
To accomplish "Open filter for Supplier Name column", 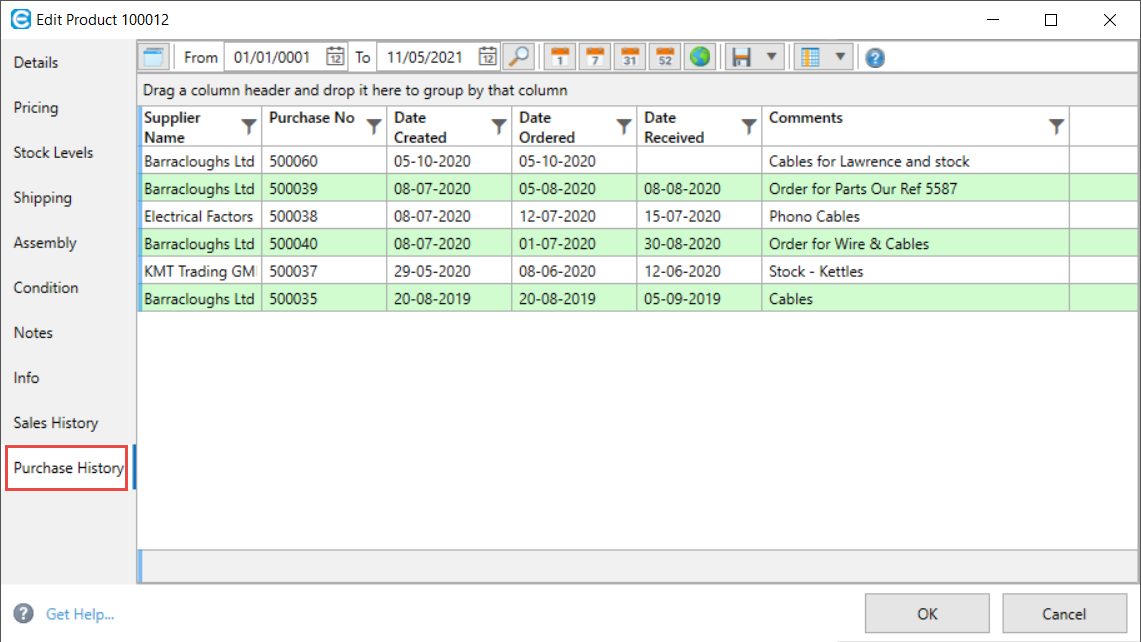I will [x=249, y=127].
